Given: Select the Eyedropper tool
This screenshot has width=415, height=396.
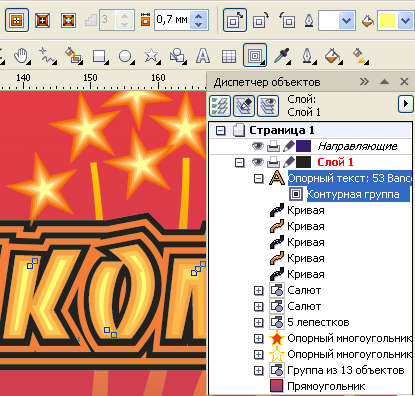Looking at the screenshot, I should (282, 56).
